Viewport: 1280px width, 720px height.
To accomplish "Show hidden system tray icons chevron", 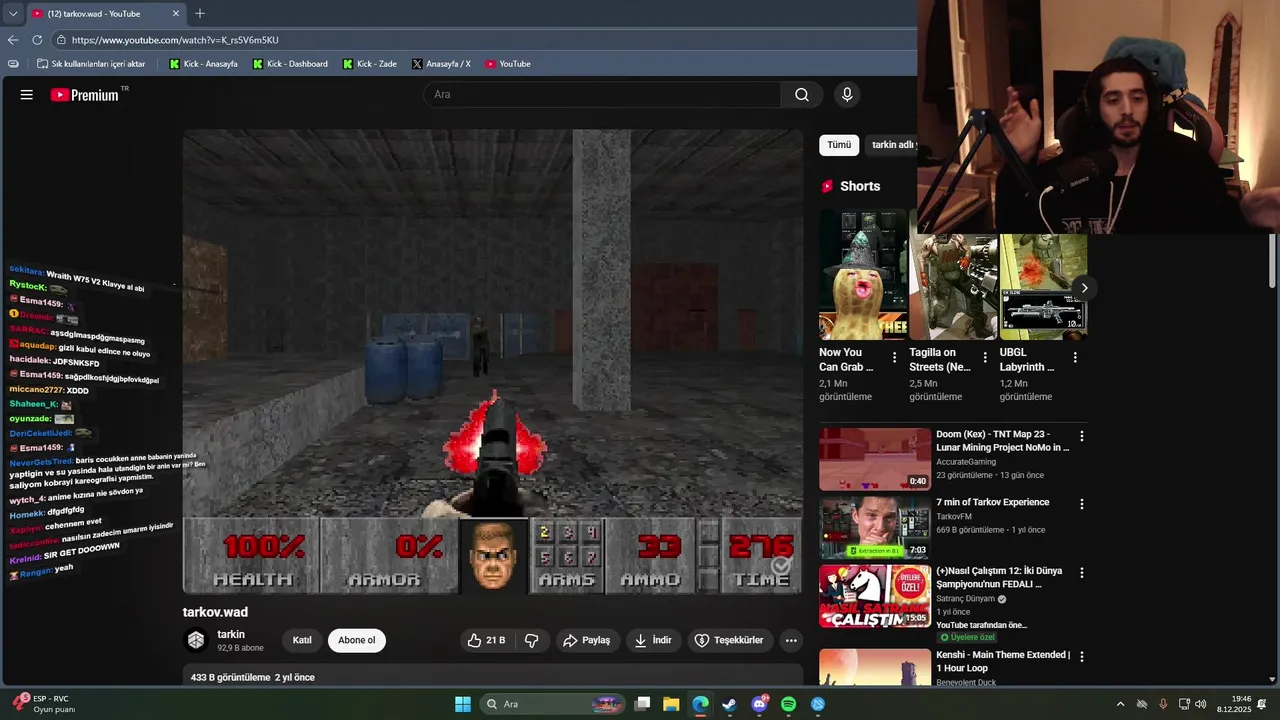I will point(1120,704).
